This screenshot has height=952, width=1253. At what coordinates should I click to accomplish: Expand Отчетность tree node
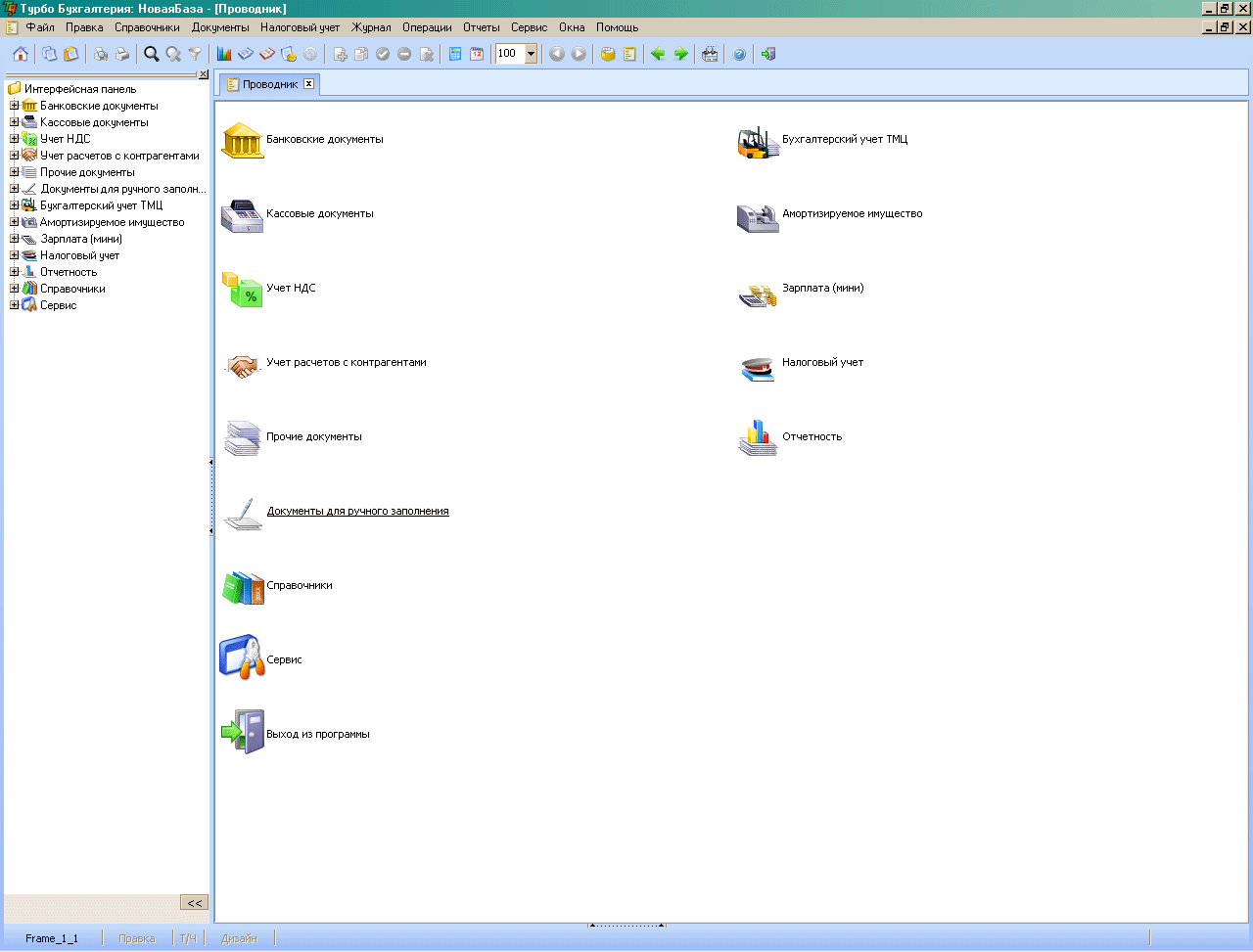click(15, 272)
